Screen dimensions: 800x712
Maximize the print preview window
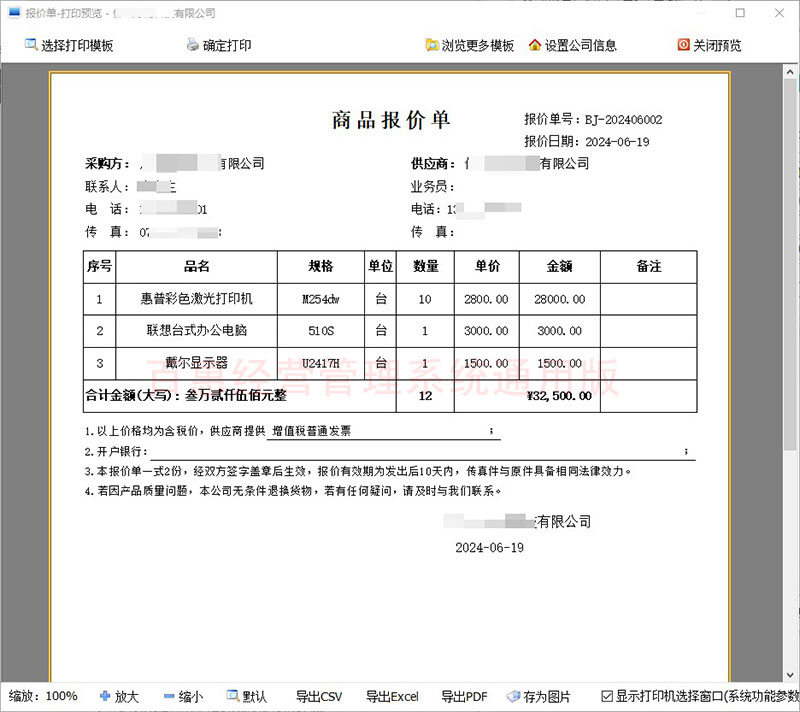coord(740,13)
